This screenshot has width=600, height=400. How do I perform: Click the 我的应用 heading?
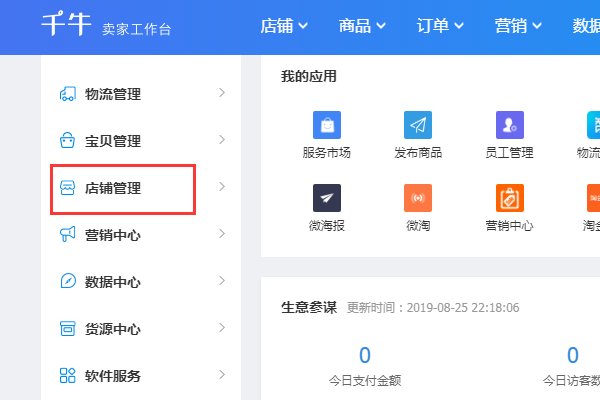pyautogui.click(x=309, y=76)
